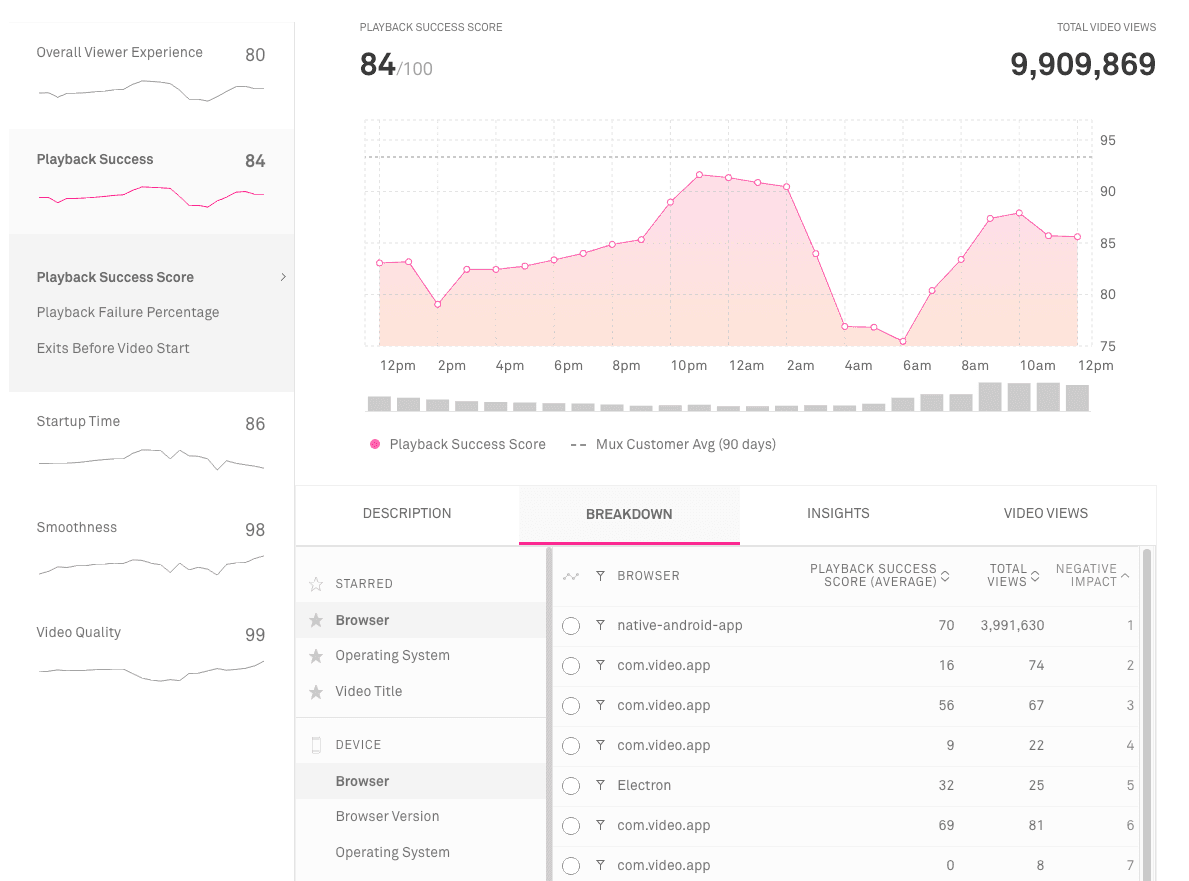Open Exits Before Video Start metric
The width and height of the screenshot is (1189, 881).
click(113, 349)
